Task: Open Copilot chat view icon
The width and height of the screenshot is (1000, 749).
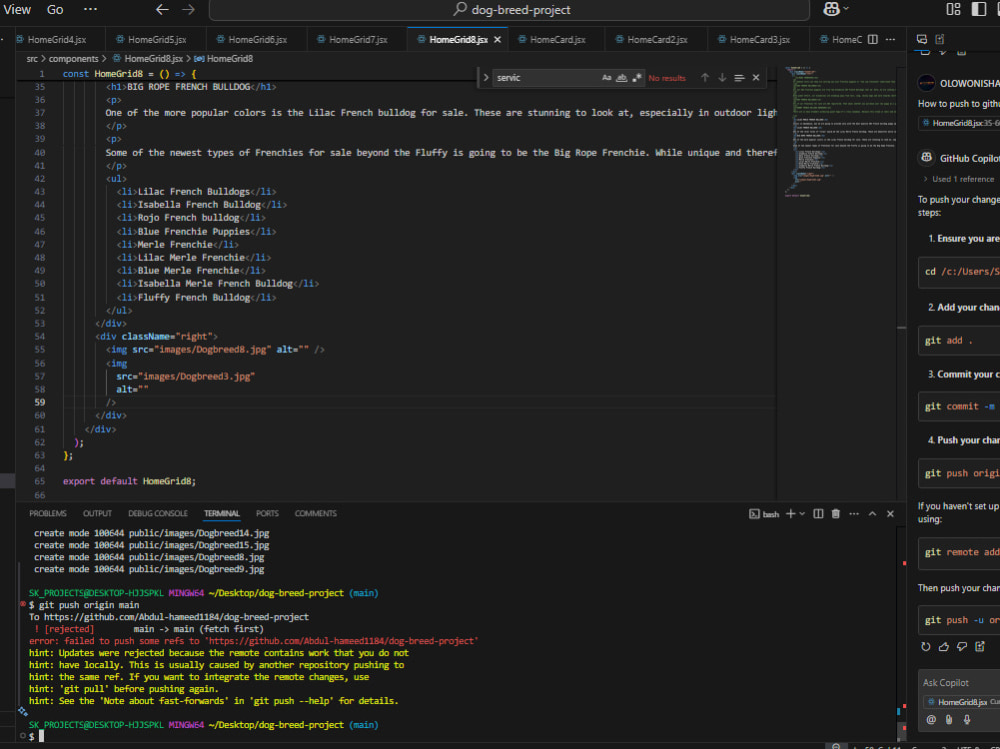Action: pyautogui.click(x=922, y=40)
